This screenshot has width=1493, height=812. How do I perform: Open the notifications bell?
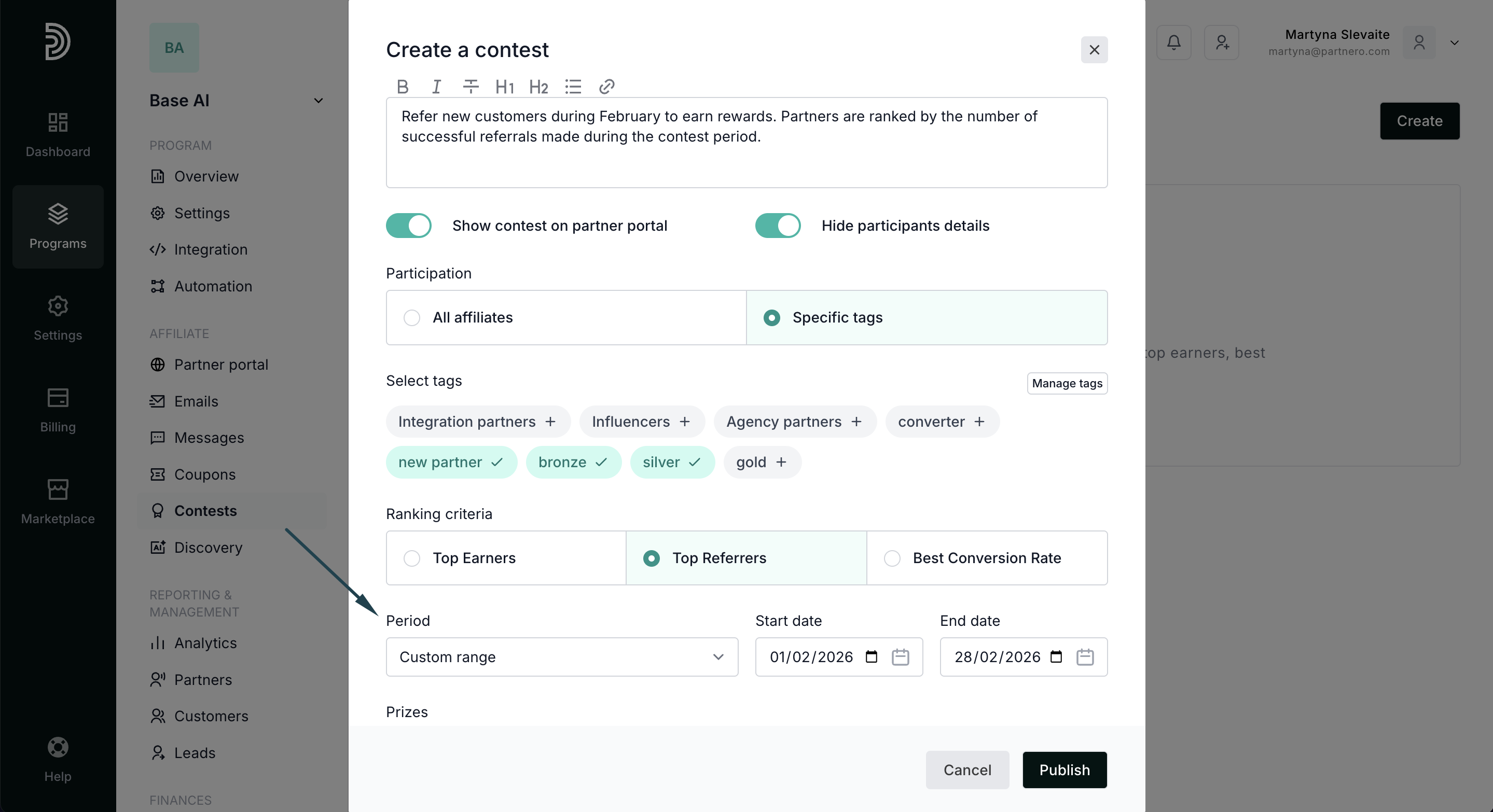1173,43
